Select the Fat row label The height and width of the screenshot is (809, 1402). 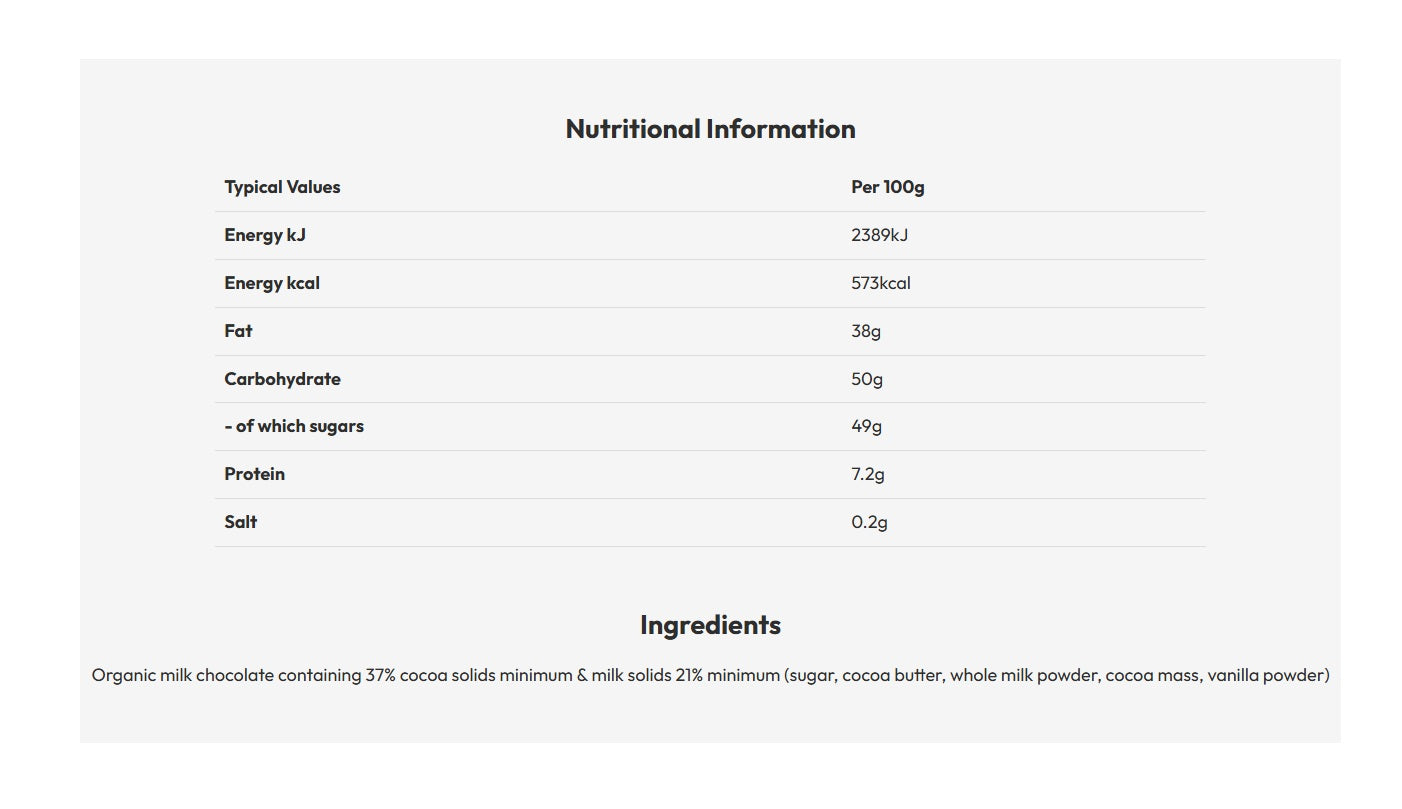point(238,331)
